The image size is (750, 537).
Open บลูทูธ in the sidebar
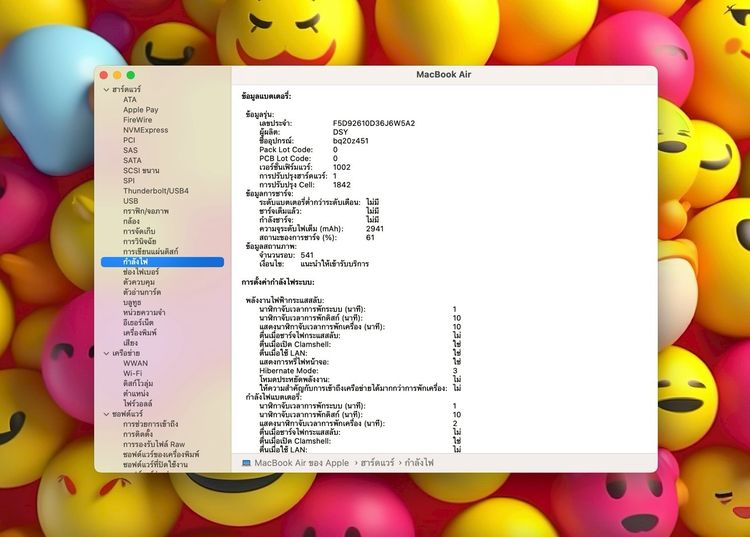(132, 302)
